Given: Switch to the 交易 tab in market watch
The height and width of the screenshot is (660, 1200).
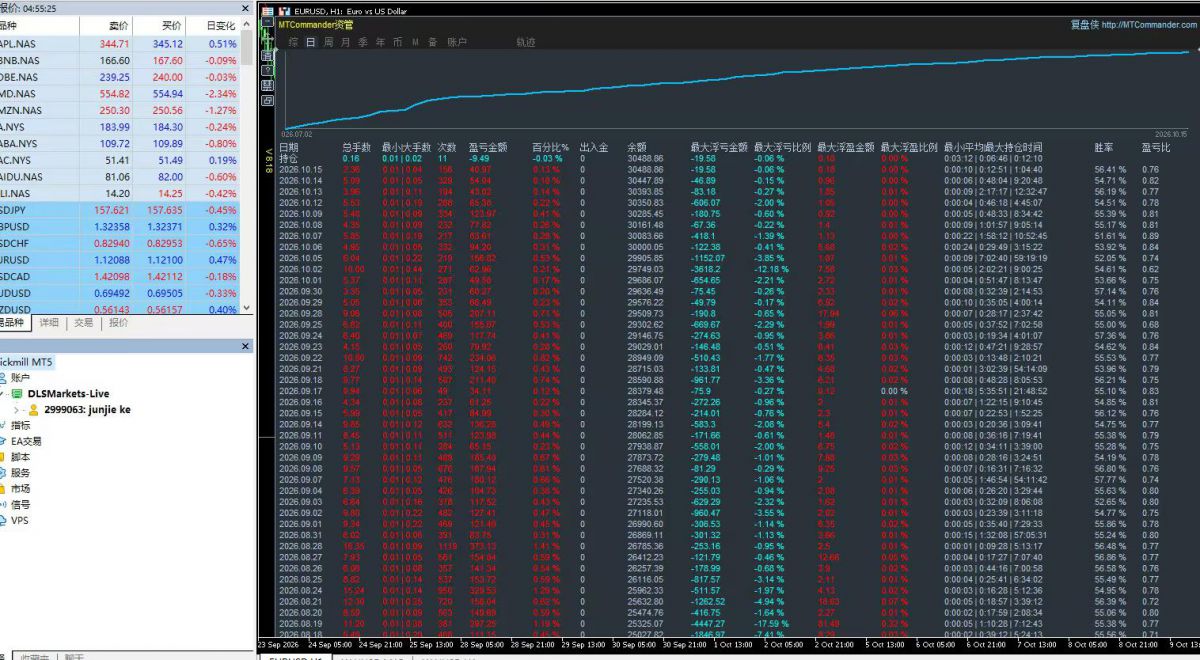Looking at the screenshot, I should (83, 323).
